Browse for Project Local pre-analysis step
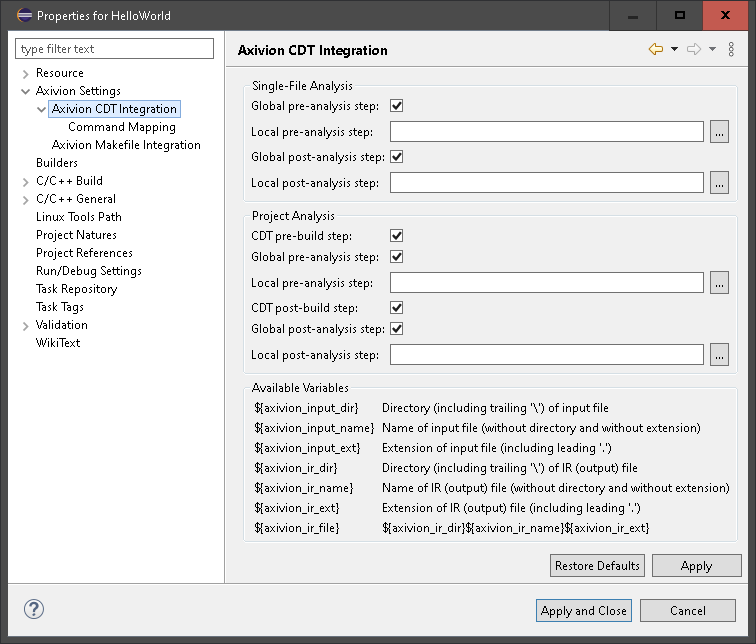Viewport: 756px width, 644px height. coord(719,282)
